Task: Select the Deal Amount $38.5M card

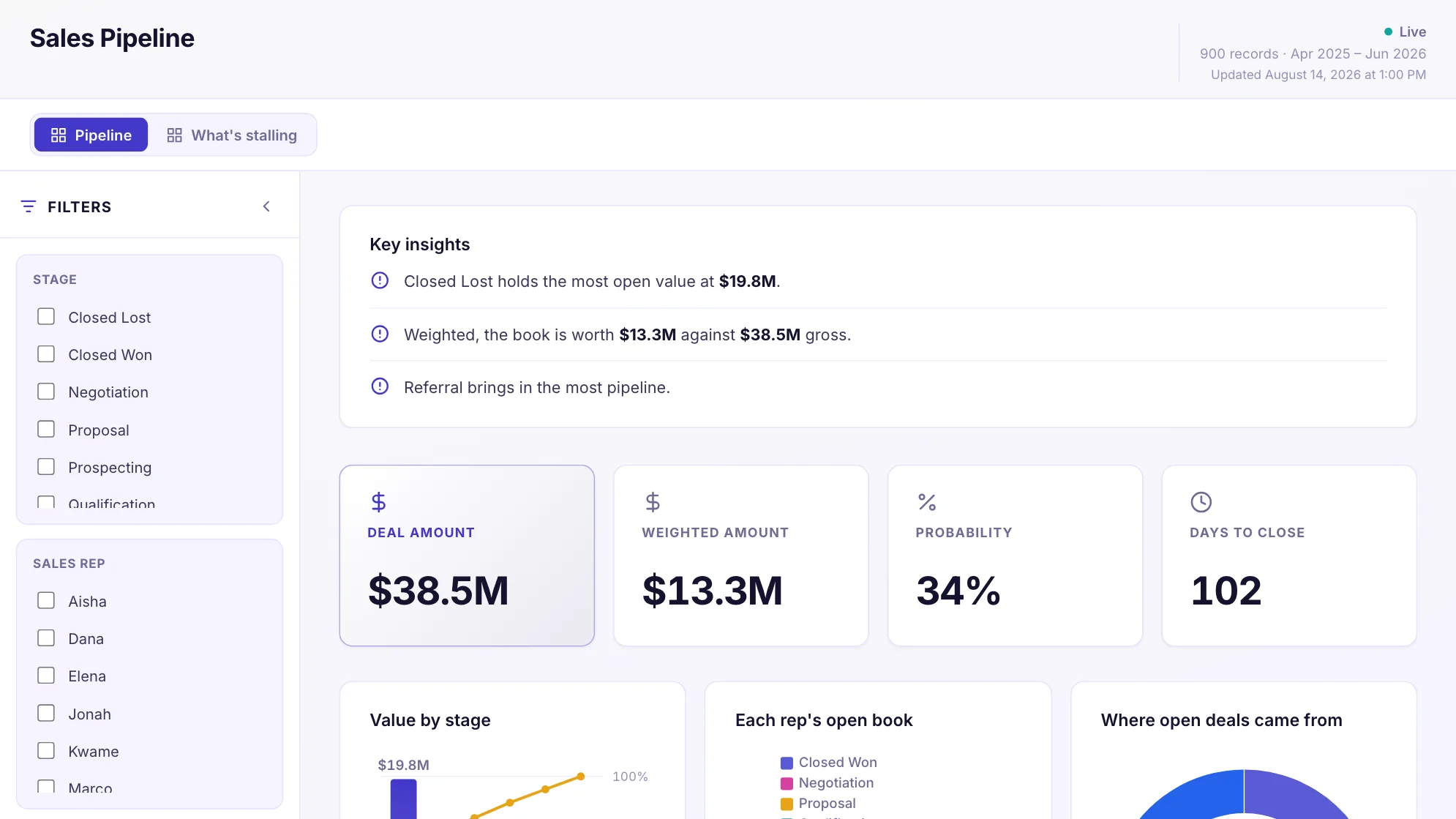Action: (x=467, y=556)
